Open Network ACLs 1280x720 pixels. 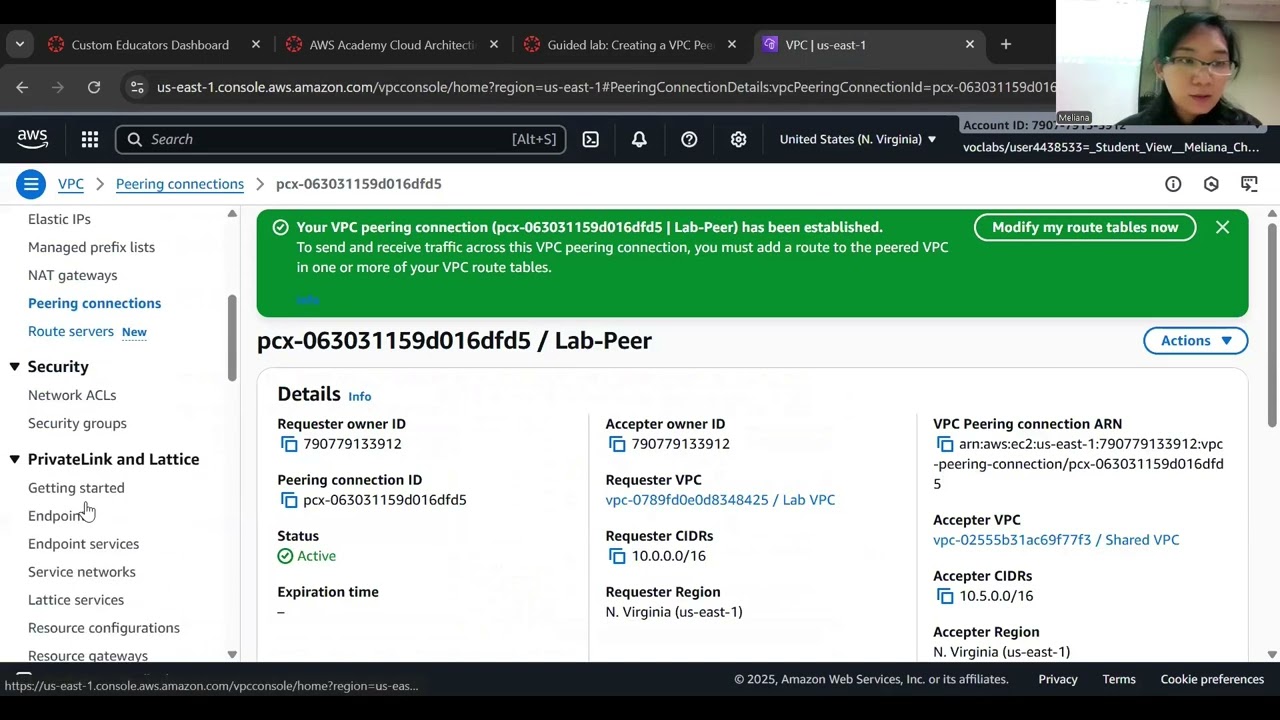coord(72,395)
